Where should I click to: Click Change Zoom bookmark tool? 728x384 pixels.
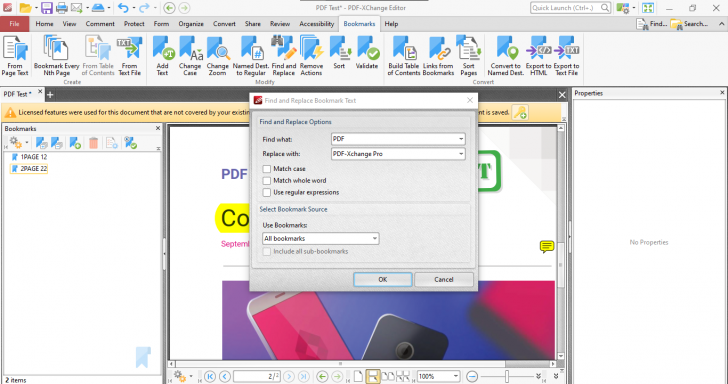click(217, 56)
